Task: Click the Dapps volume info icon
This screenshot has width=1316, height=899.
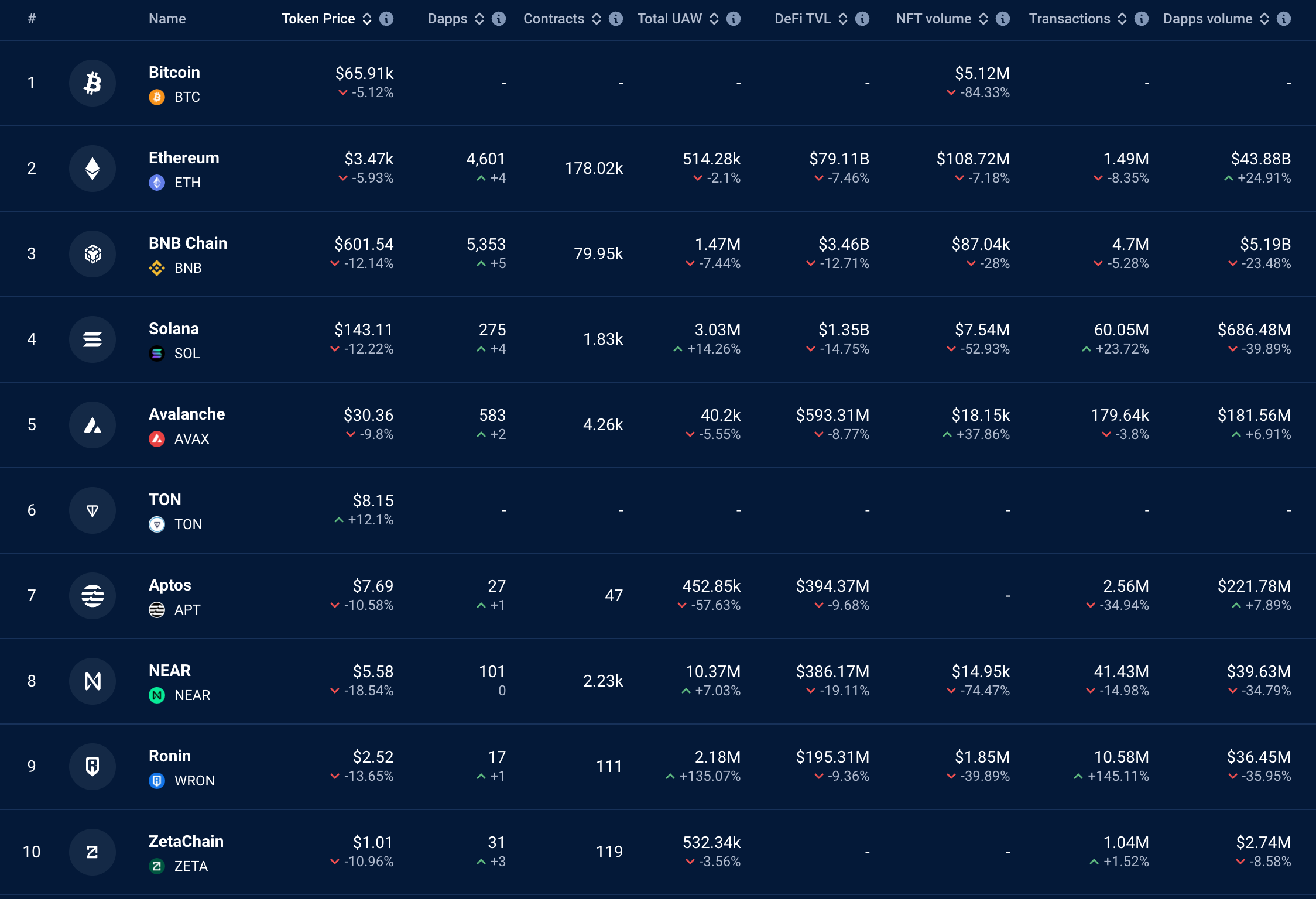Action: 1284,19
